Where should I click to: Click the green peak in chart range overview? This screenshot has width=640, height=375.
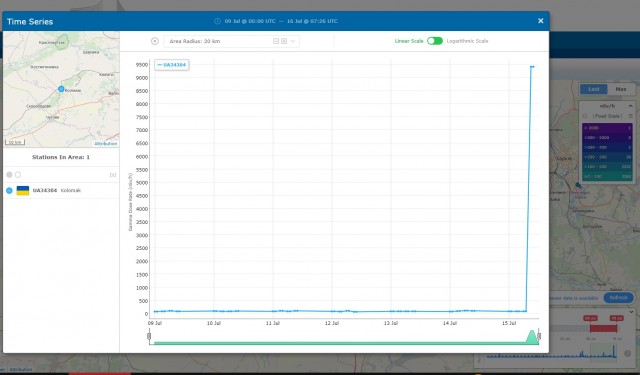point(531,337)
